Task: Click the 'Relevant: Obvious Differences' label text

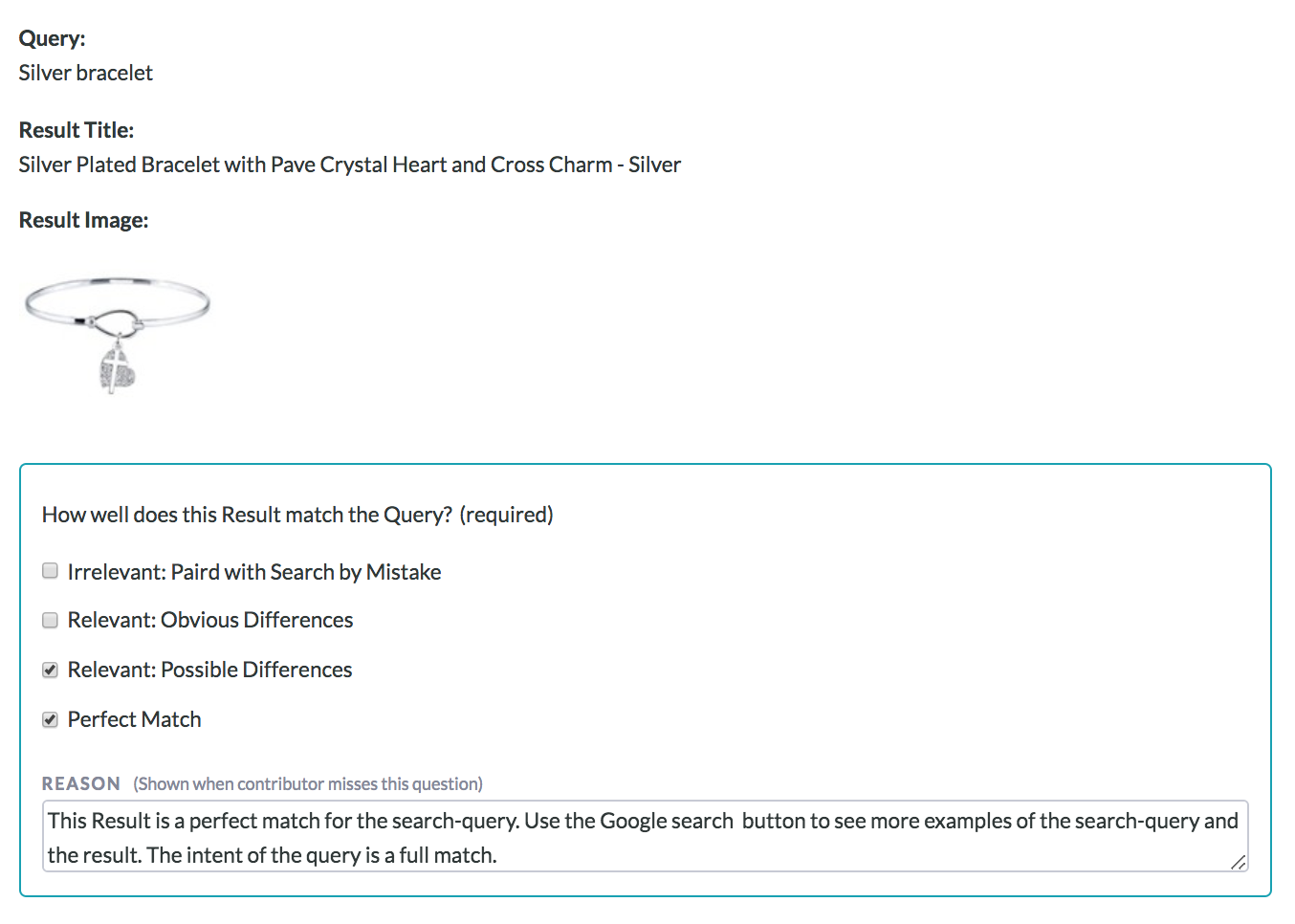Action: (x=210, y=620)
